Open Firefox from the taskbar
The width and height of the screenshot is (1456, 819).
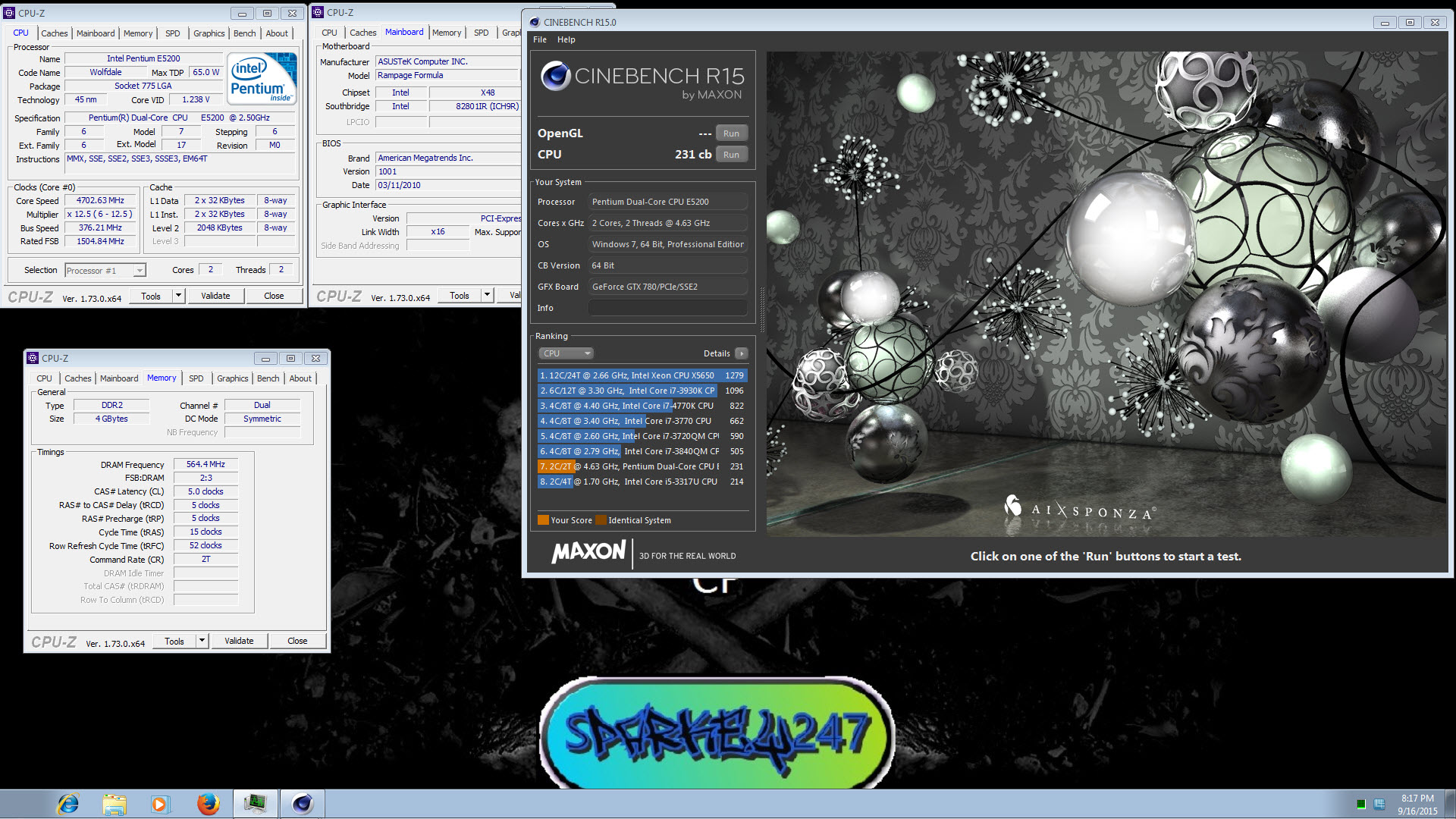pyautogui.click(x=208, y=804)
